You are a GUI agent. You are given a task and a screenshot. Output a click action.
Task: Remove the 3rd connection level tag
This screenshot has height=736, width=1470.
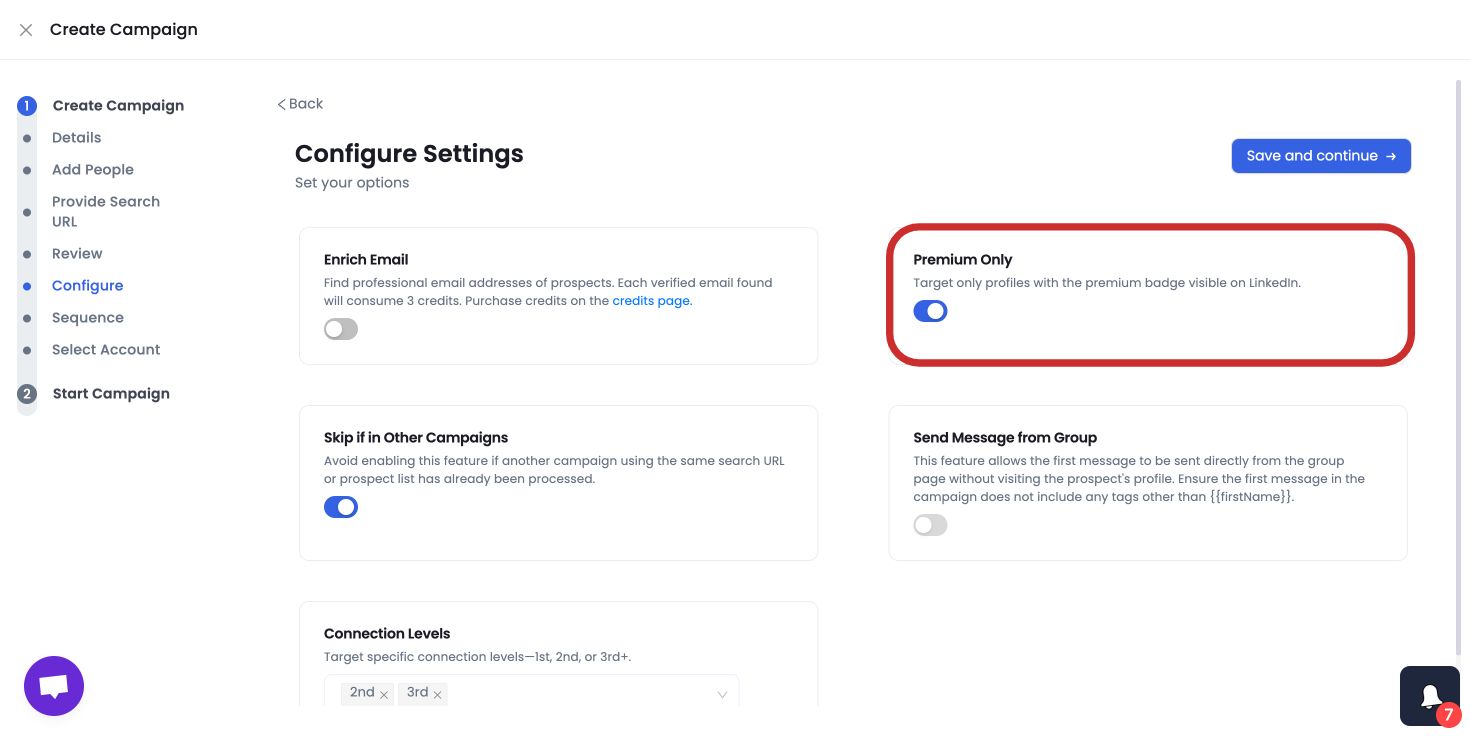pyautogui.click(x=437, y=693)
